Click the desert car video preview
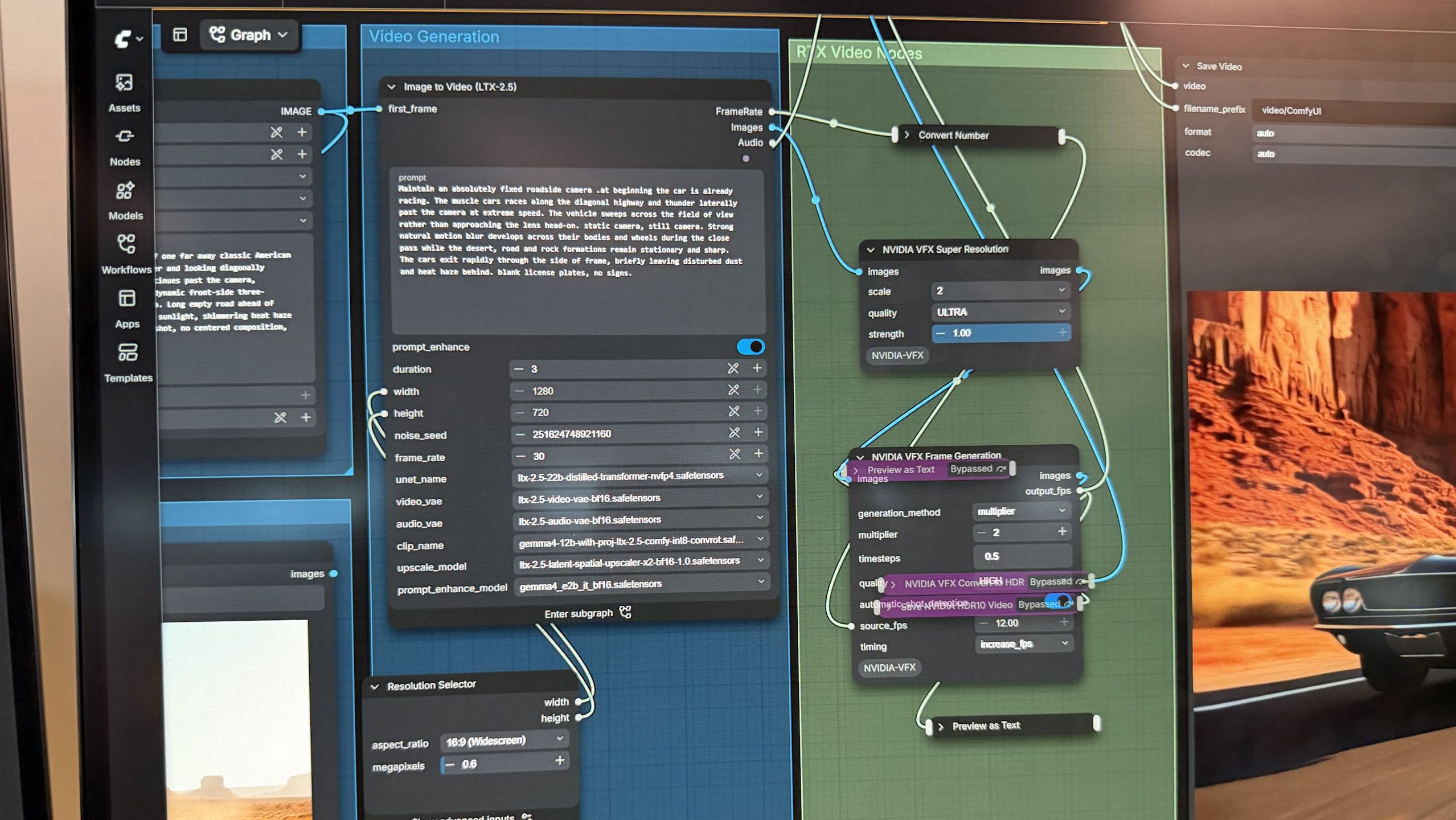Viewport: 1456px width, 820px height. coord(1321,555)
